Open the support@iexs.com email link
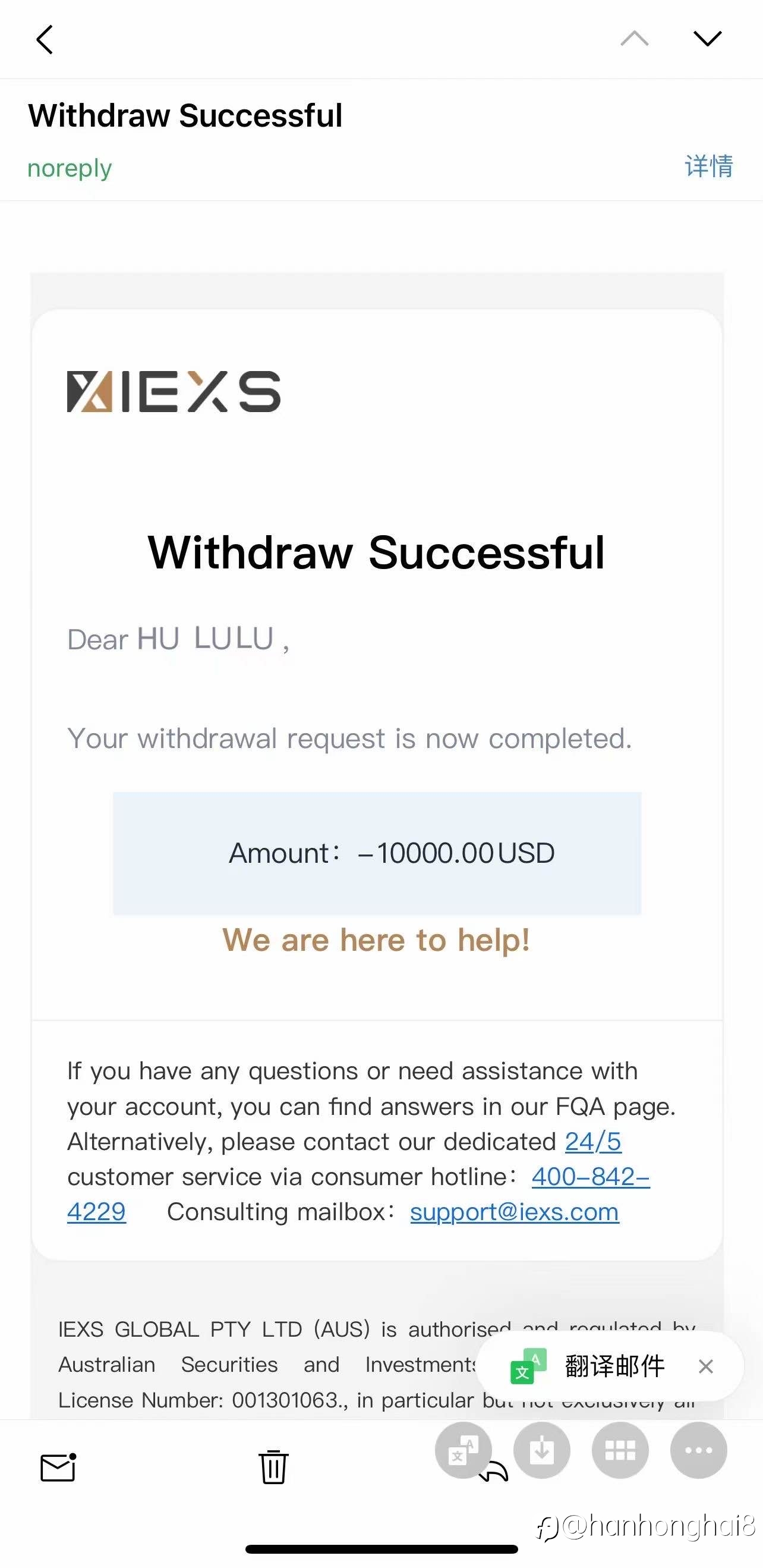 point(514,1212)
